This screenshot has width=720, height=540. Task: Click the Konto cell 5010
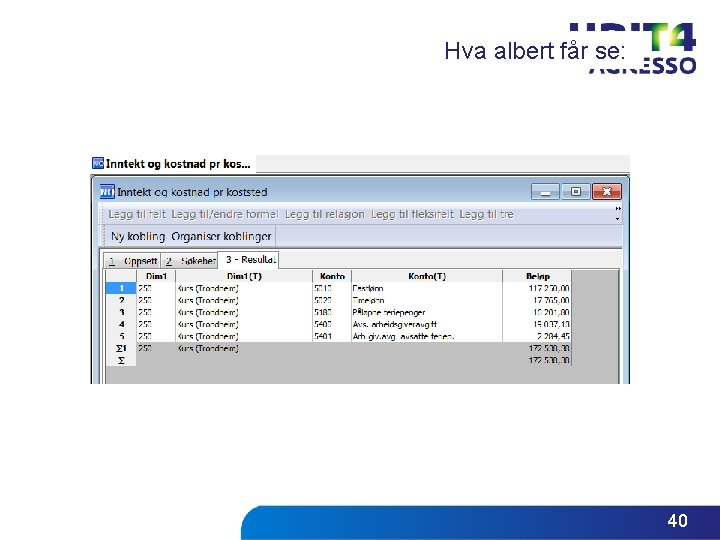click(x=332, y=288)
